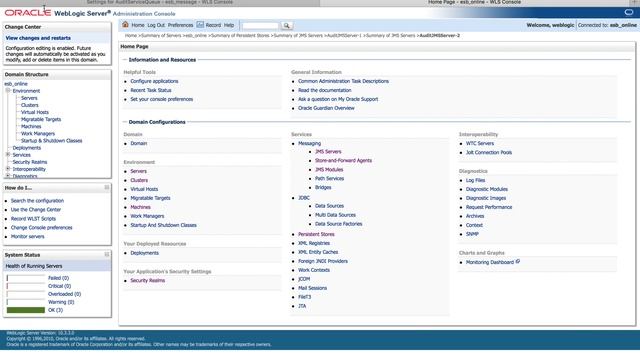Click AuditJMSServer-1 breadcrumb link

pyautogui.click(x=344, y=36)
